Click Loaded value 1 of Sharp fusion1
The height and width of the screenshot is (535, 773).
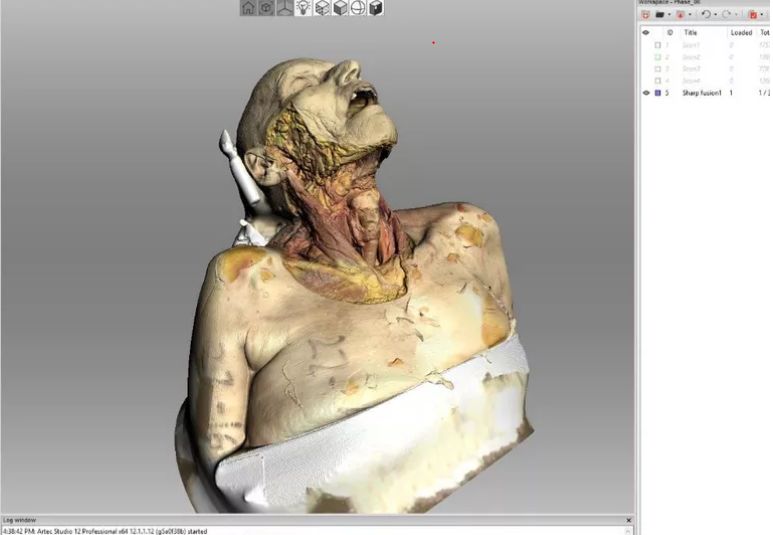(x=731, y=93)
